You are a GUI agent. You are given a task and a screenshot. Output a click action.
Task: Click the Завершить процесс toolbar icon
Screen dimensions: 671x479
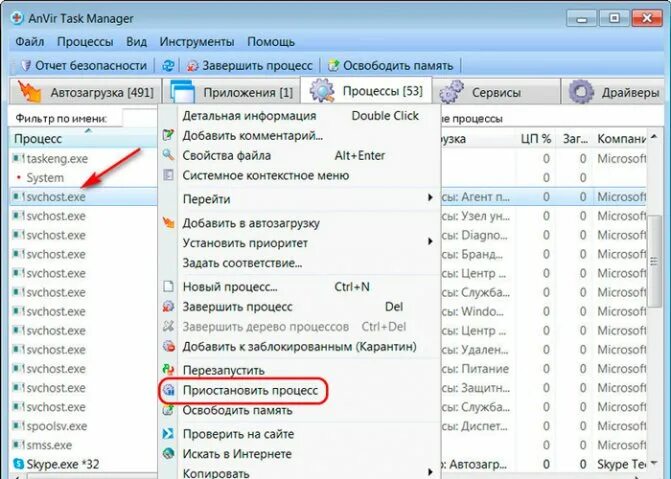pyautogui.click(x=193, y=66)
